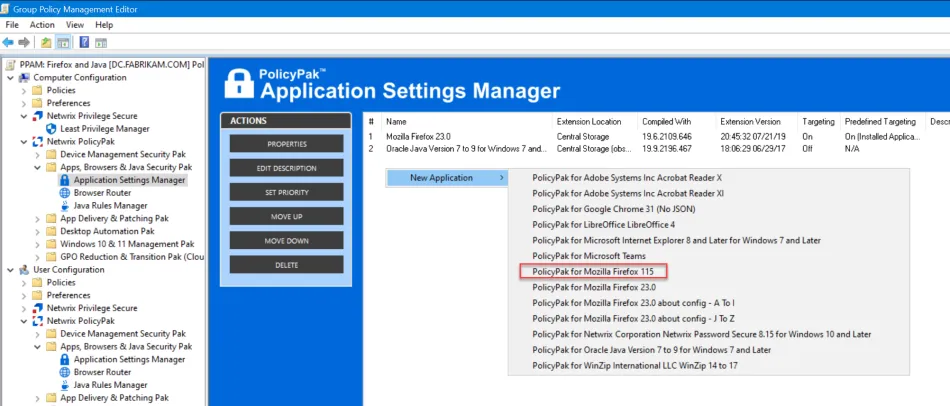Click Browser Router globe icon under Computer Configuration
950x406 pixels.
point(65,193)
